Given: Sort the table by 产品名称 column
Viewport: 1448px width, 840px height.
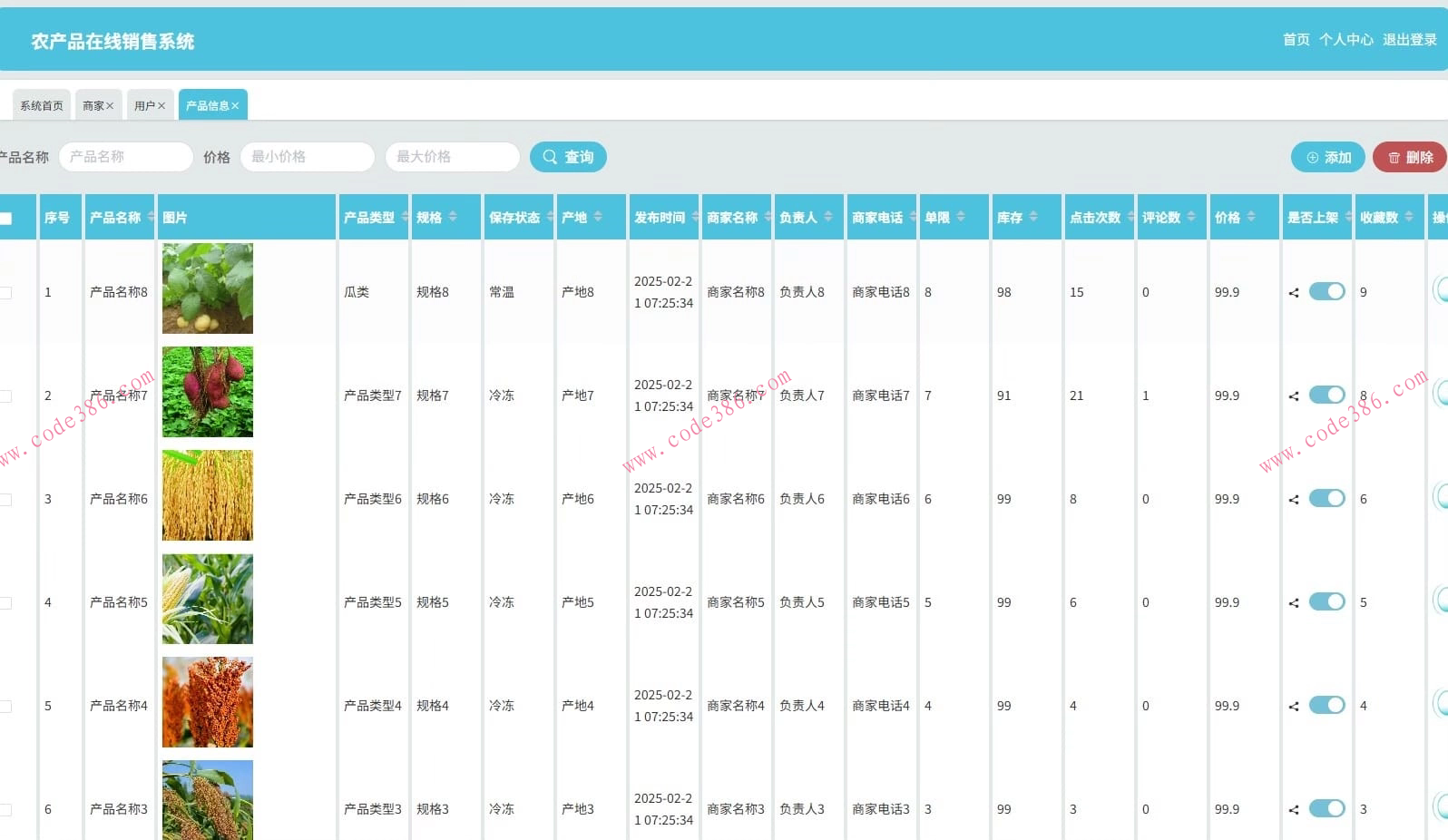Looking at the screenshot, I should tap(151, 217).
